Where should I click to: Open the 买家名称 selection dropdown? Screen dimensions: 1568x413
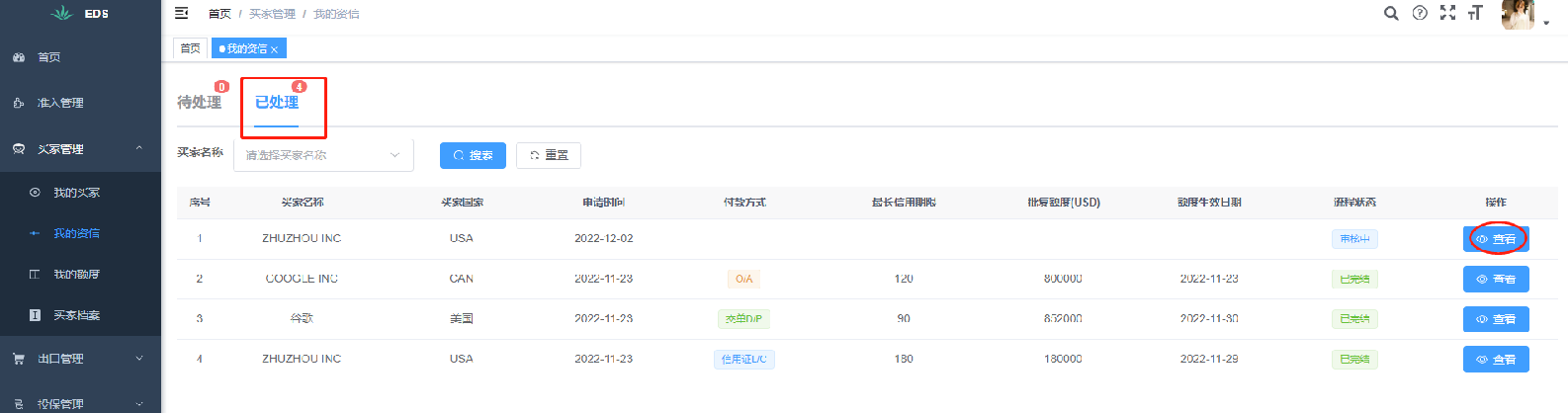point(323,155)
